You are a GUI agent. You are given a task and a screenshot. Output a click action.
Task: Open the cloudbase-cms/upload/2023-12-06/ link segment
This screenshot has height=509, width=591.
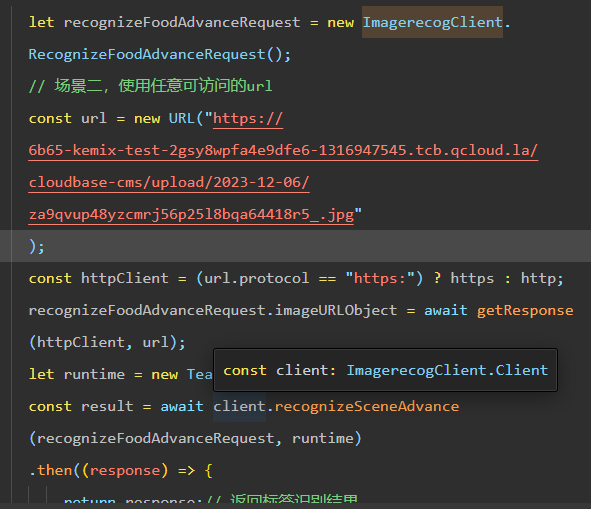(169, 183)
